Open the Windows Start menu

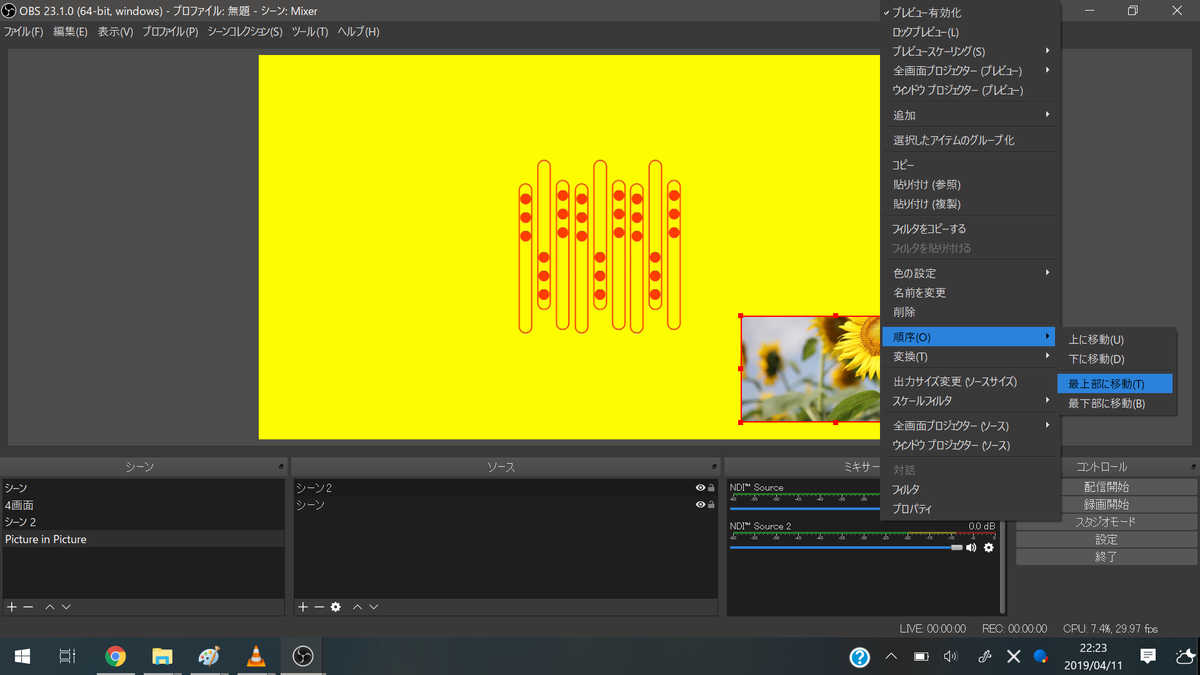pyautogui.click(x=22, y=656)
